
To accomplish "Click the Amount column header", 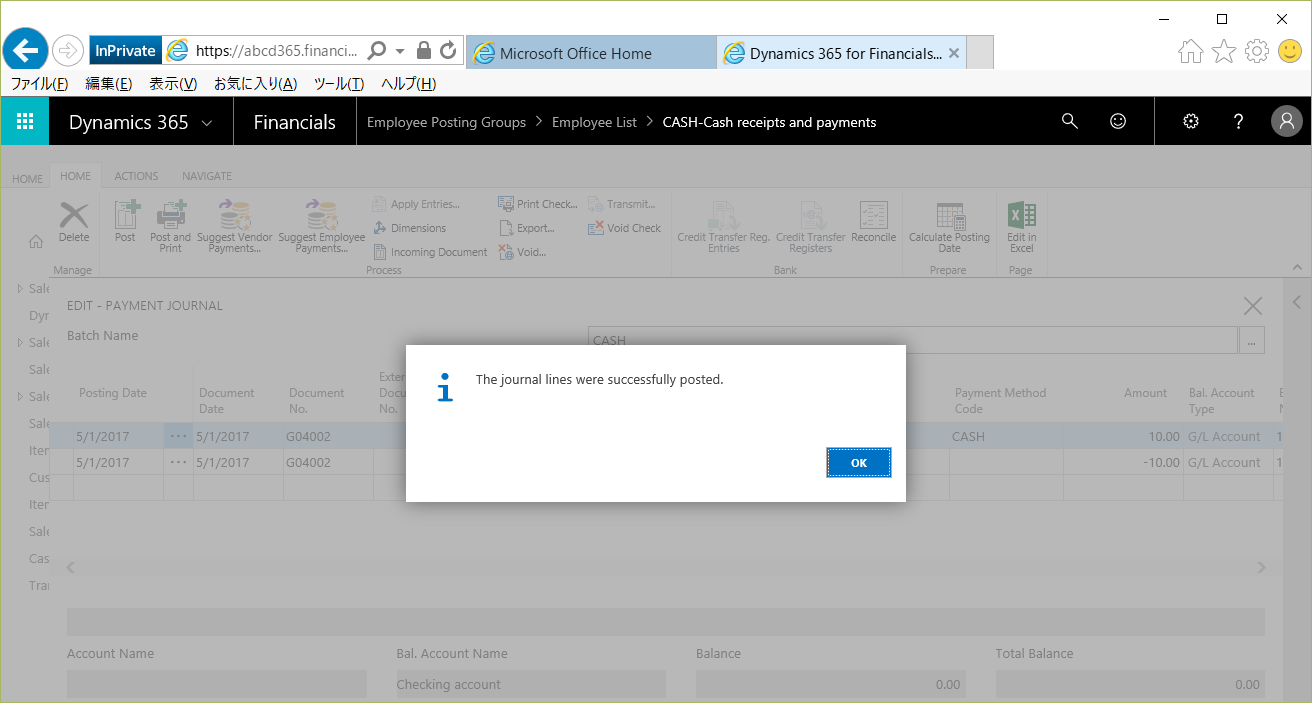I will pos(1145,393).
